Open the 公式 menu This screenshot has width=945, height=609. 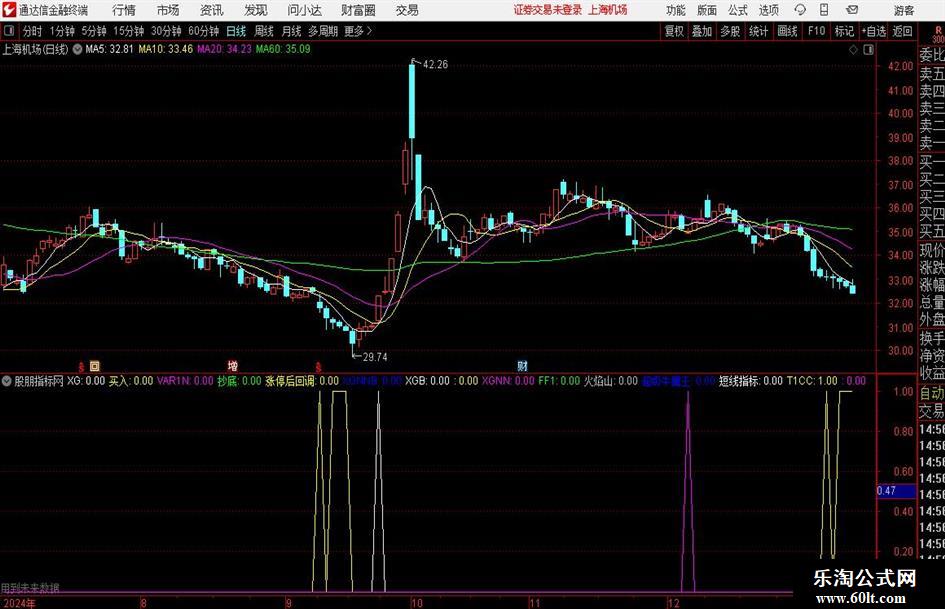point(737,10)
